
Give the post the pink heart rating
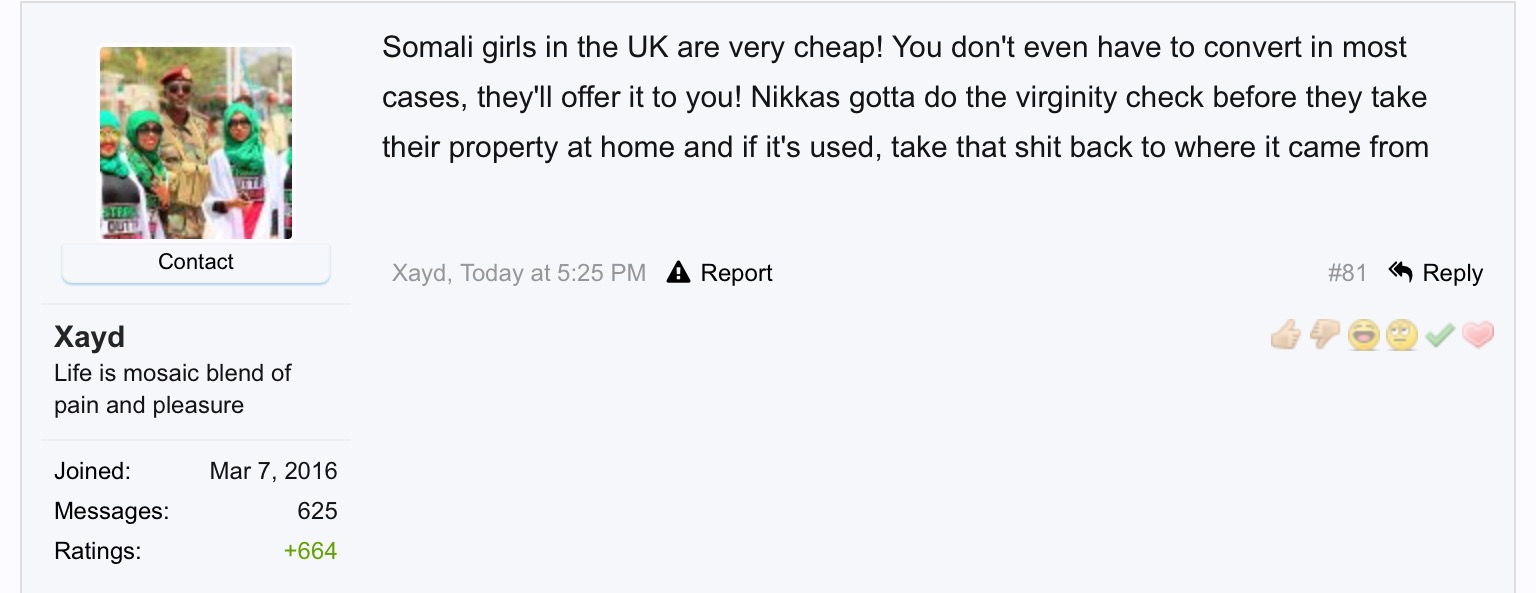(x=1477, y=335)
